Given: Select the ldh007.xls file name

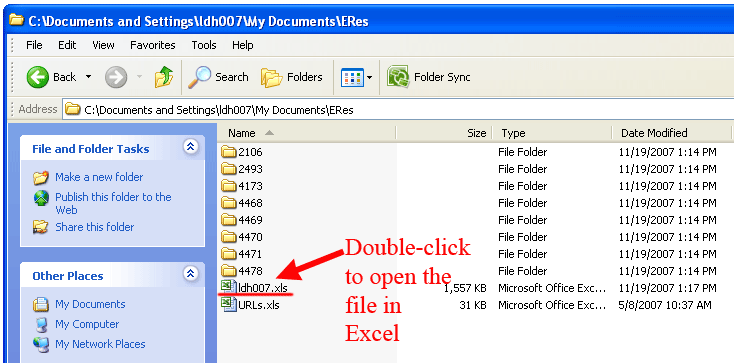Looking at the screenshot, I should [263, 288].
